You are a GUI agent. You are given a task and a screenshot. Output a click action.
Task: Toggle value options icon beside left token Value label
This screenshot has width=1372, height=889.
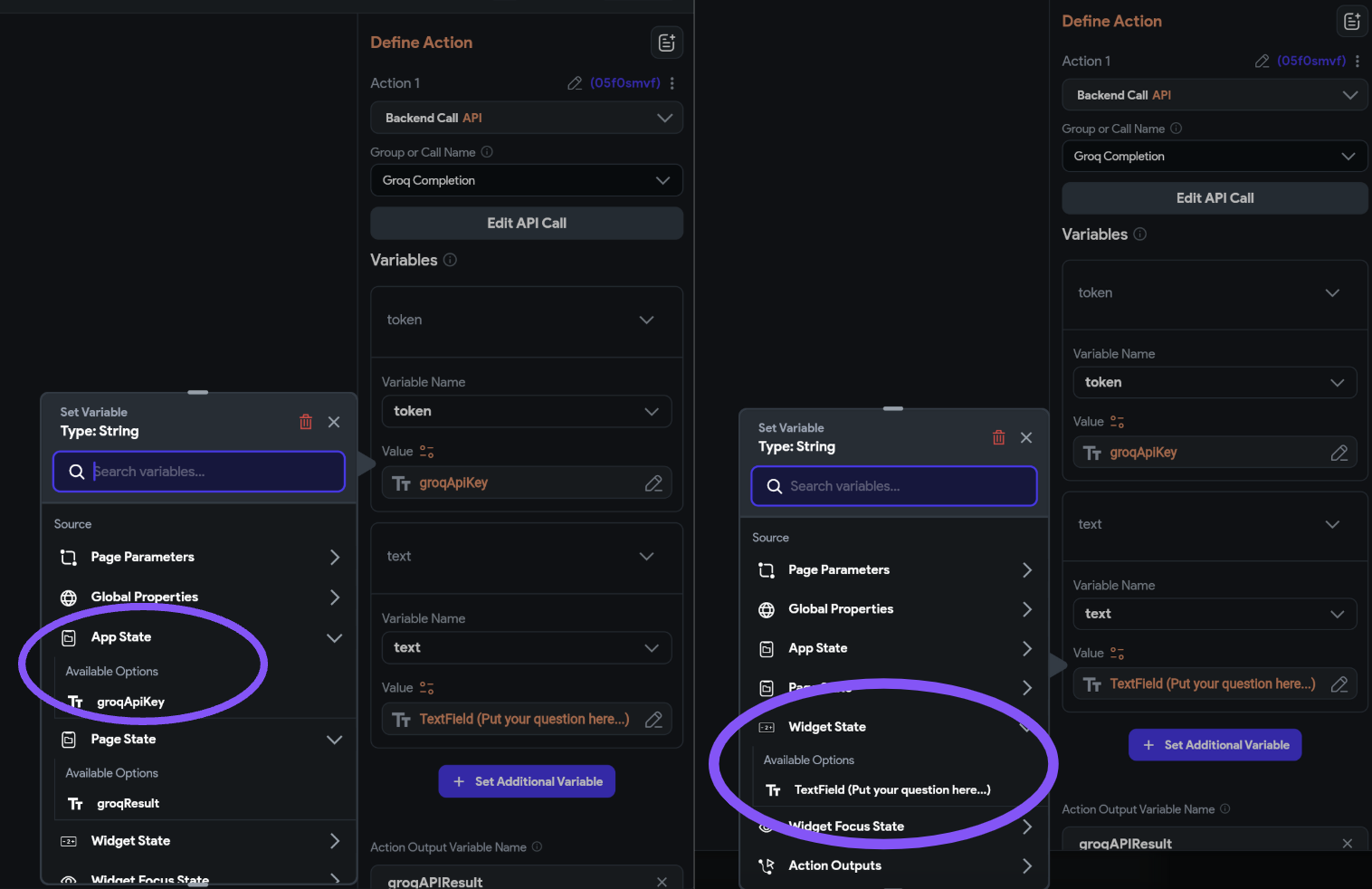(427, 452)
